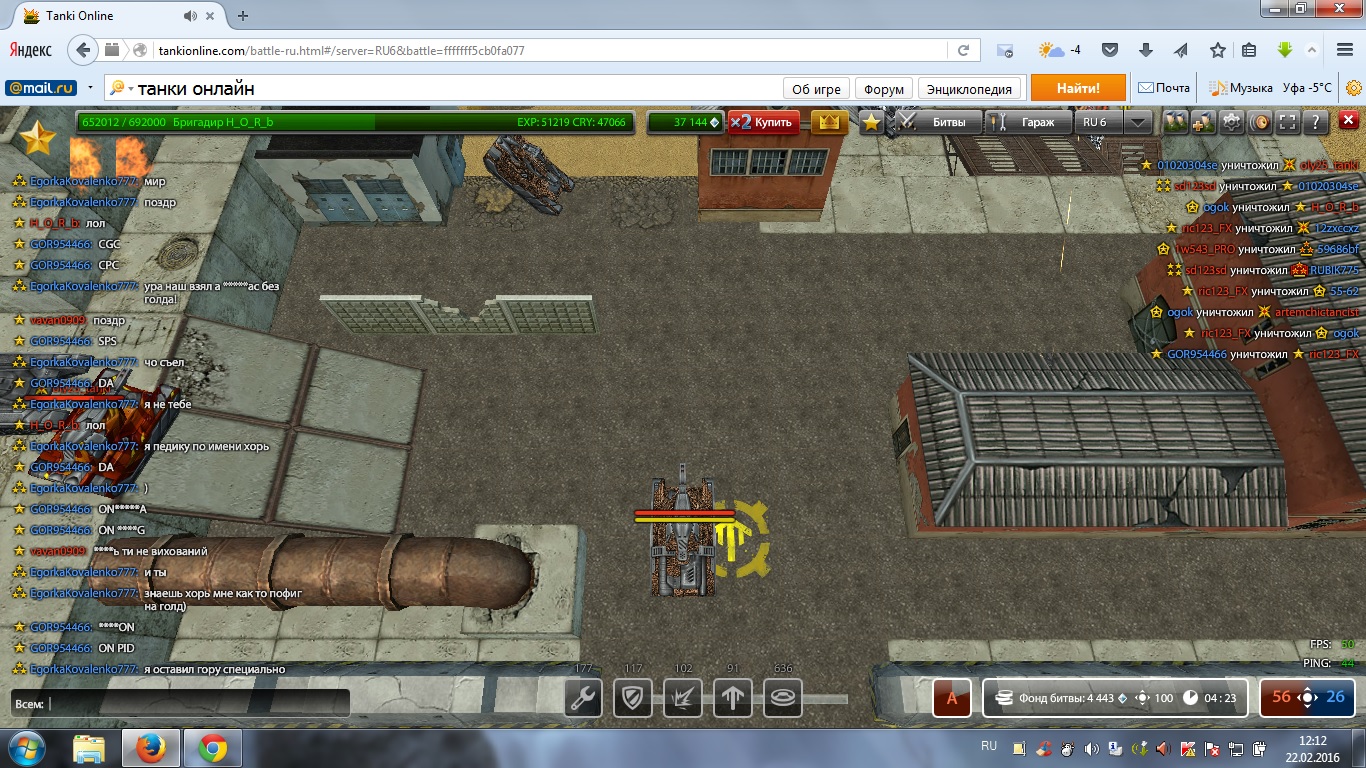Open the Об игре link

[817, 89]
